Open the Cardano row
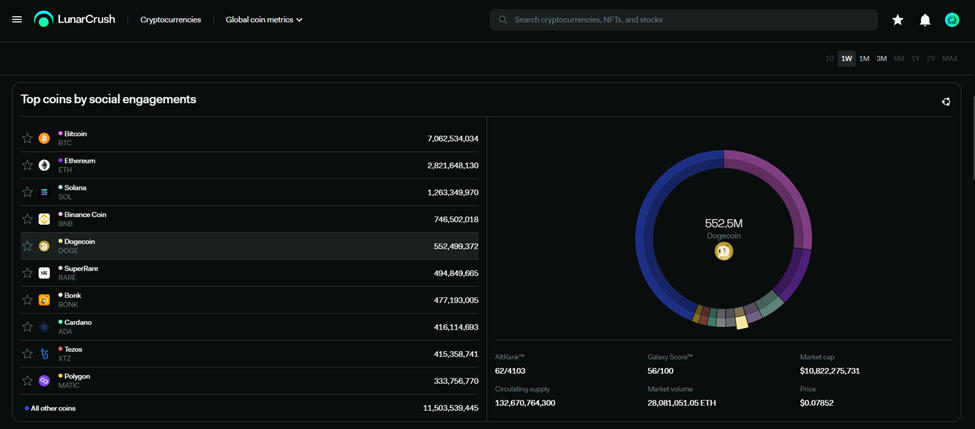 [x=250, y=327]
